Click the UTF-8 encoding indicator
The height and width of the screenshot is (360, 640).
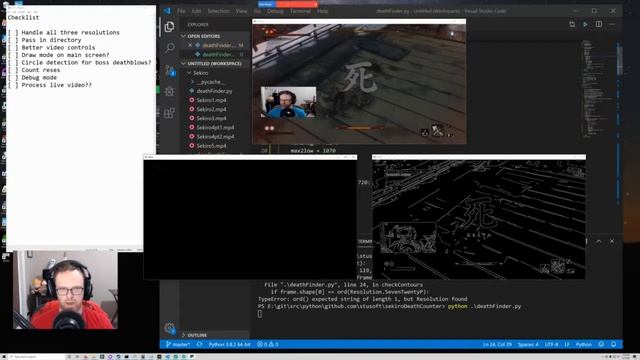click(x=551, y=344)
